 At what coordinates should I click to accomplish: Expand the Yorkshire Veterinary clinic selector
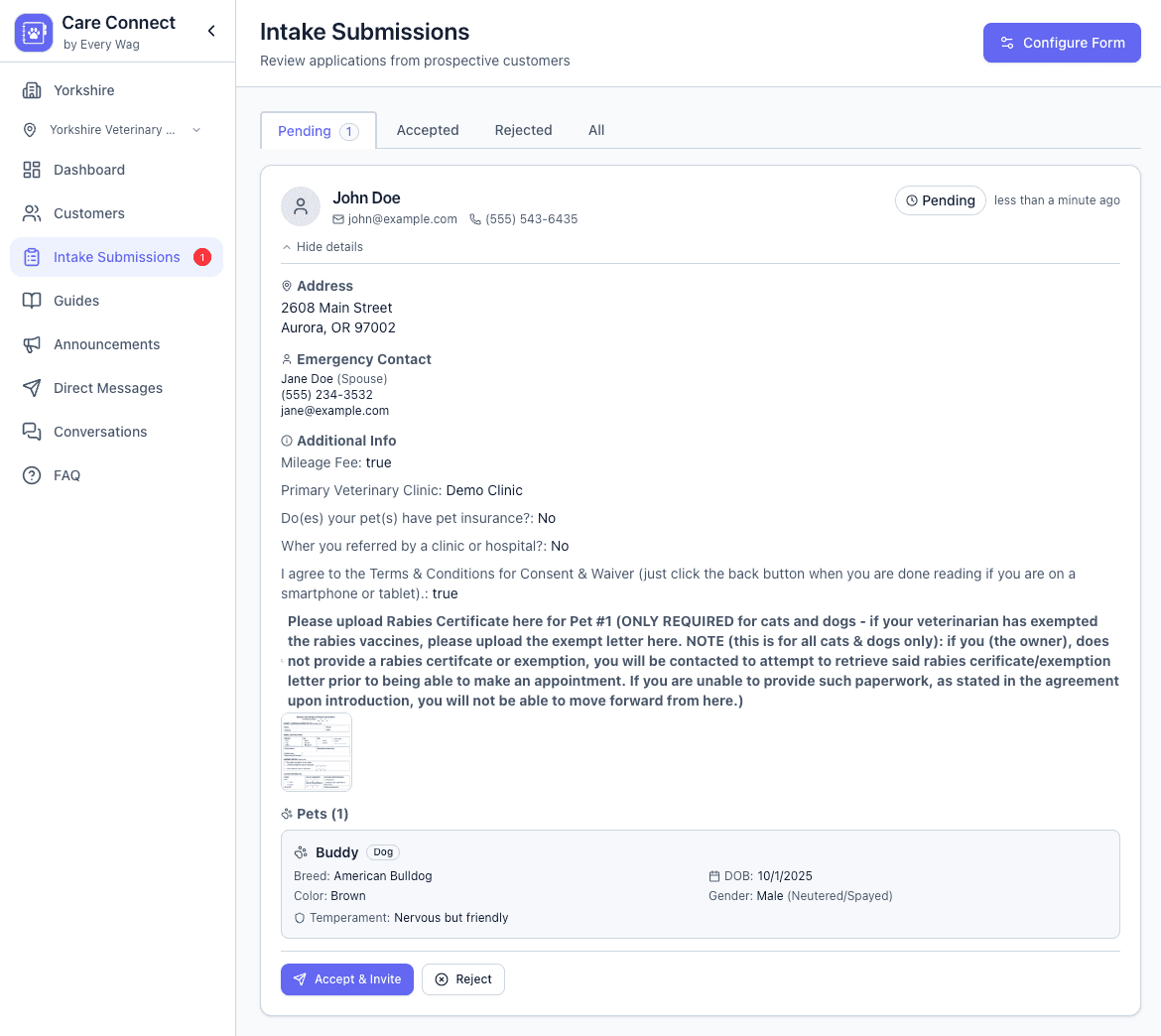pos(195,129)
